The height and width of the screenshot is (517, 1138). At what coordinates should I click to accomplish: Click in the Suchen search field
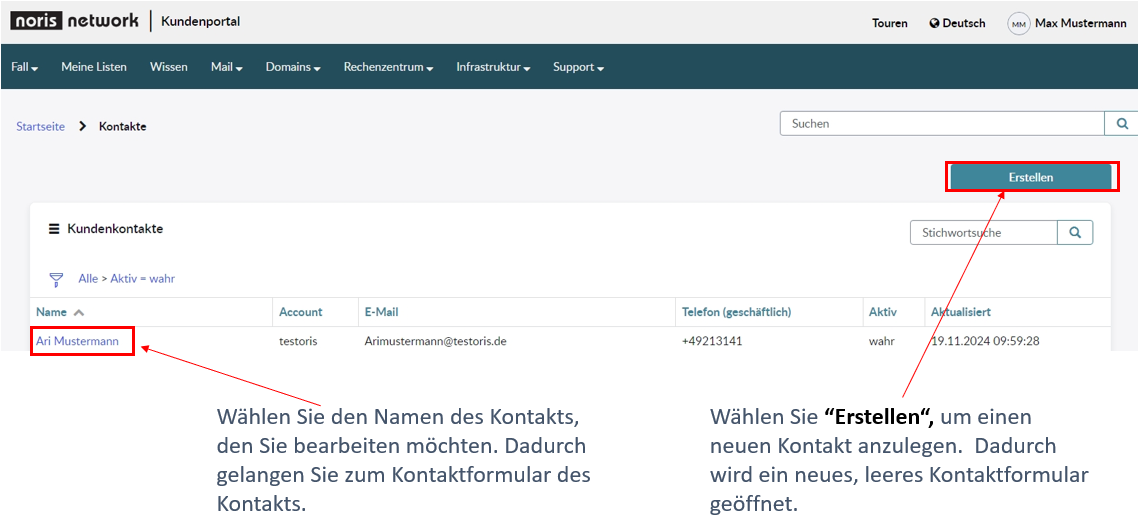942,123
